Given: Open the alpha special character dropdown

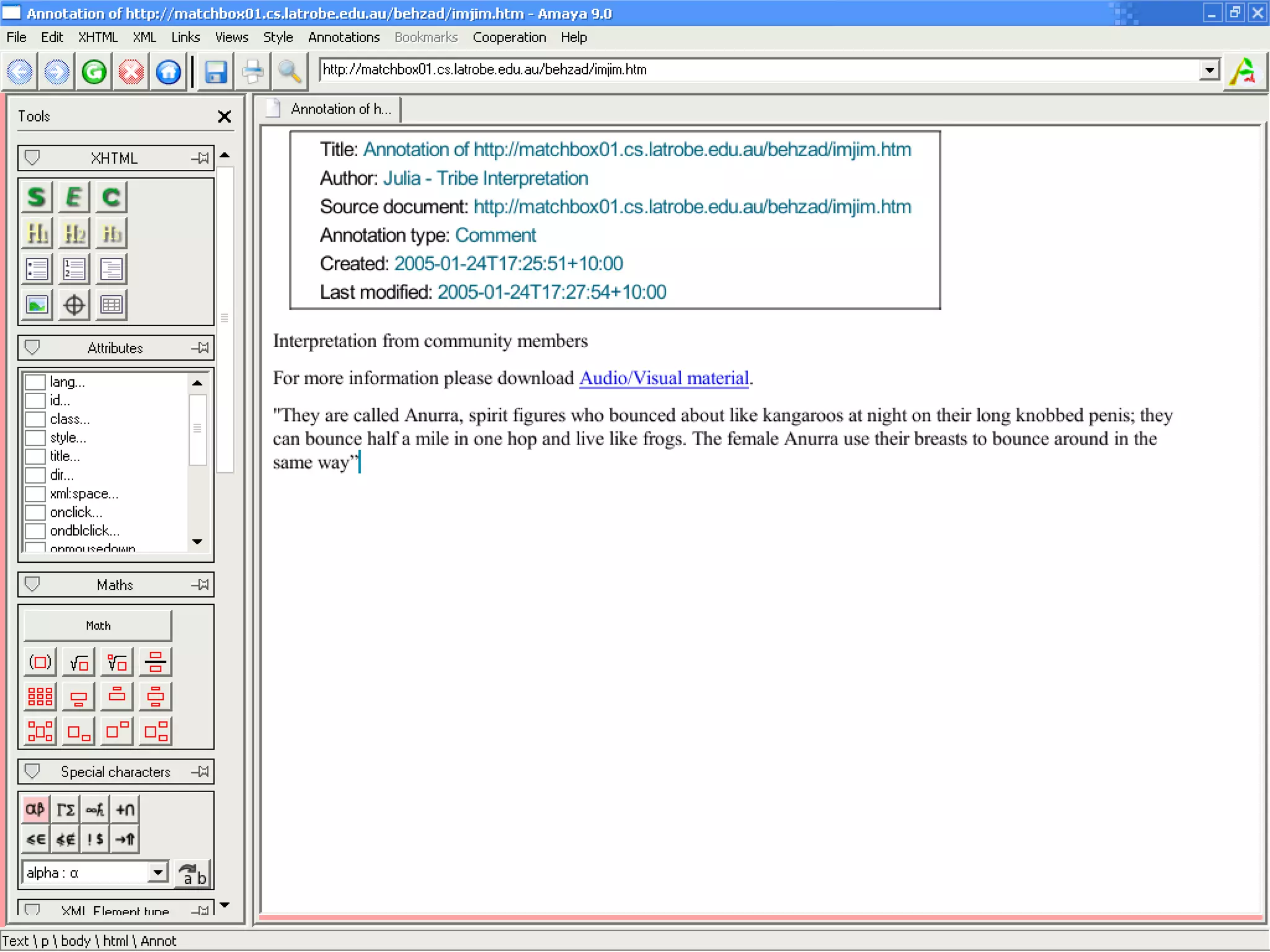Looking at the screenshot, I should (x=158, y=873).
